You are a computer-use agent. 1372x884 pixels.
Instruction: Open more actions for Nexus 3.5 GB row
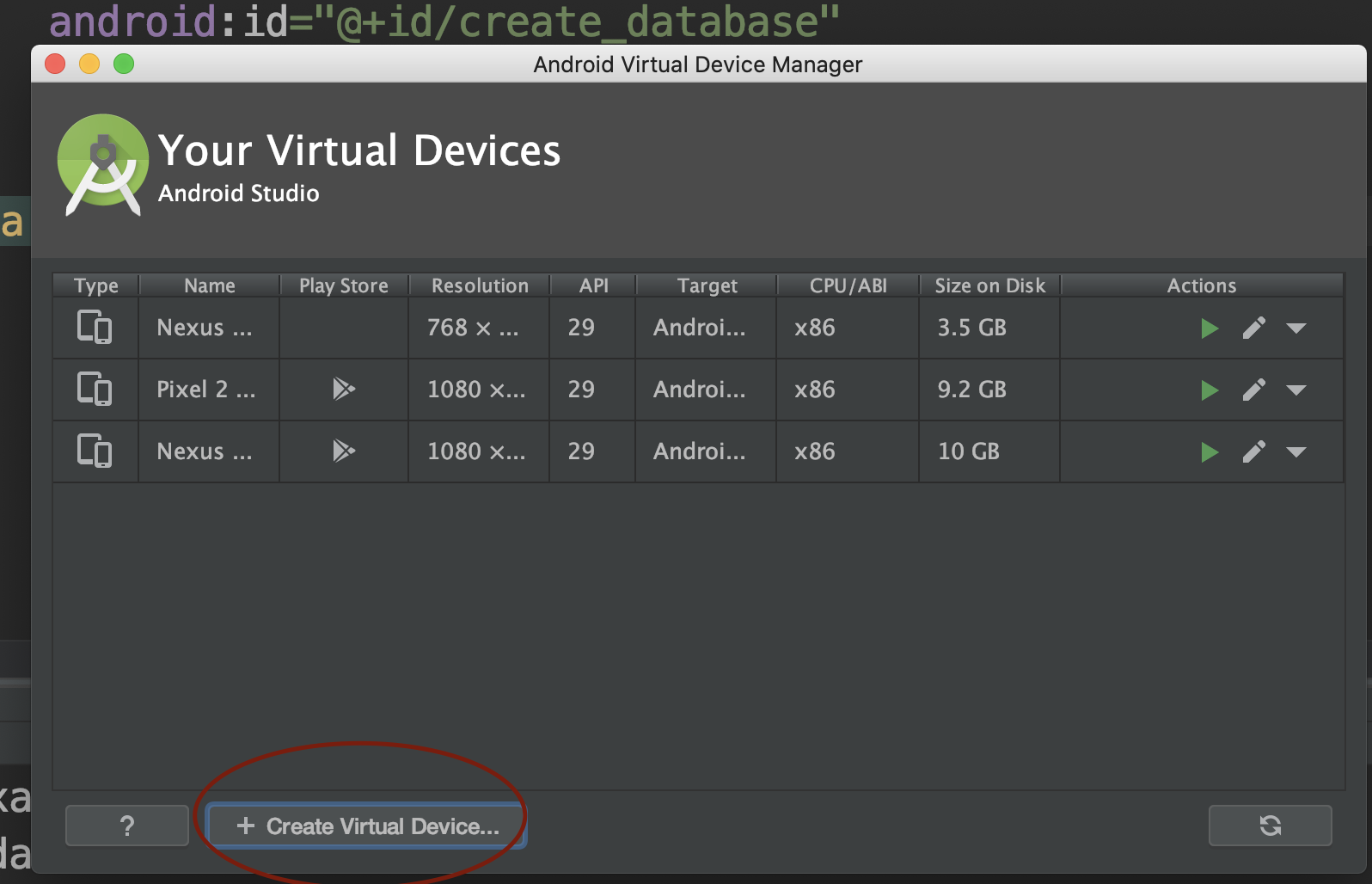point(1296,328)
